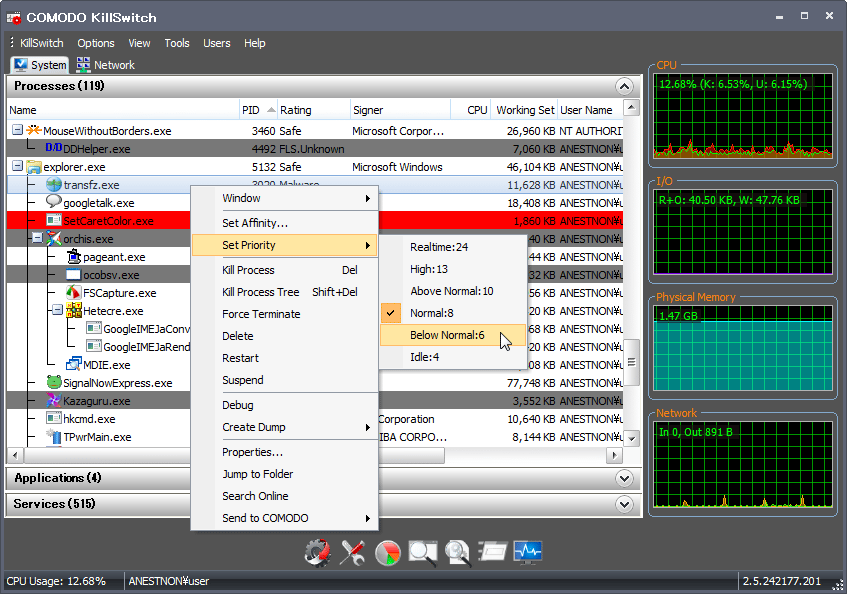Open the Options menu

96,43
